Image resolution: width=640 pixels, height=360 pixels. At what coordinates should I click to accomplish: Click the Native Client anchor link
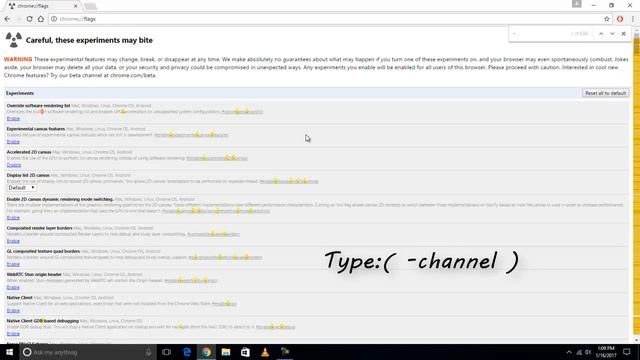pos(224,304)
